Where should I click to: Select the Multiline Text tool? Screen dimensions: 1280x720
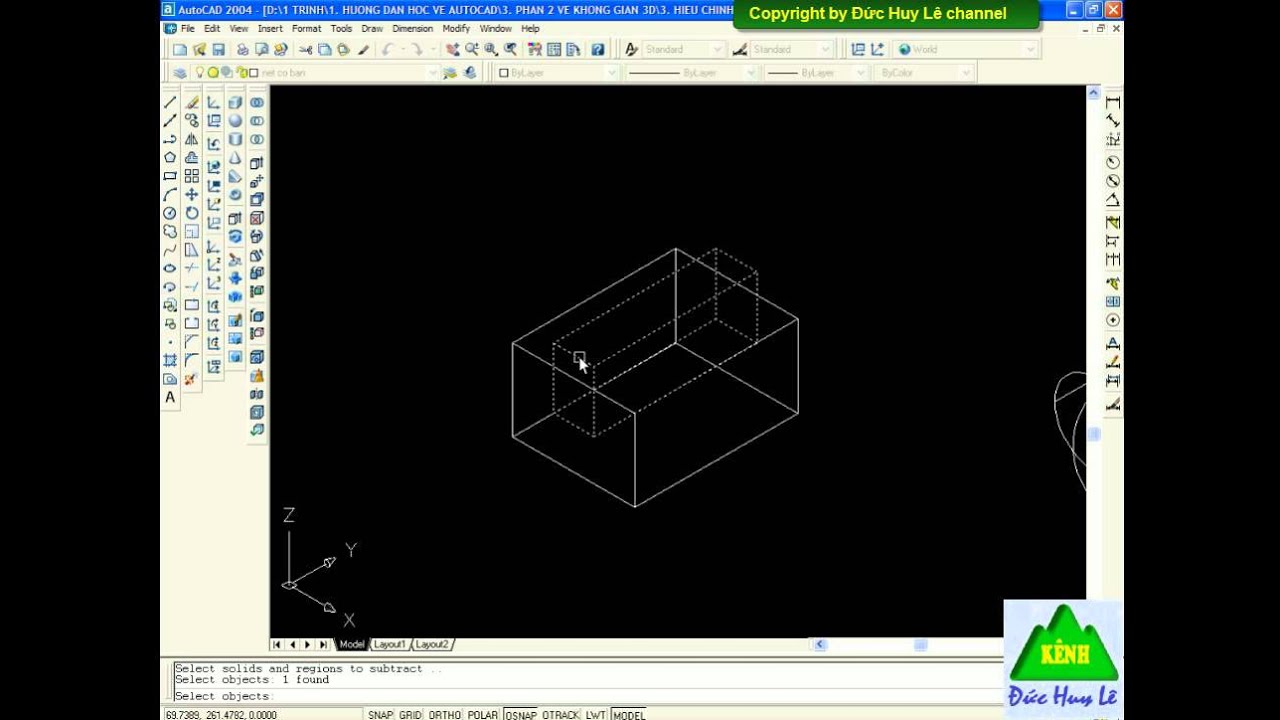coord(170,397)
